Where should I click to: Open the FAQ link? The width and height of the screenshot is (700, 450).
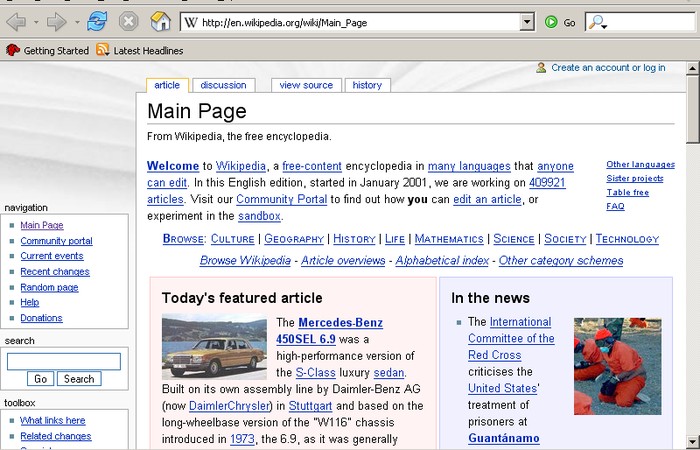tap(615, 206)
